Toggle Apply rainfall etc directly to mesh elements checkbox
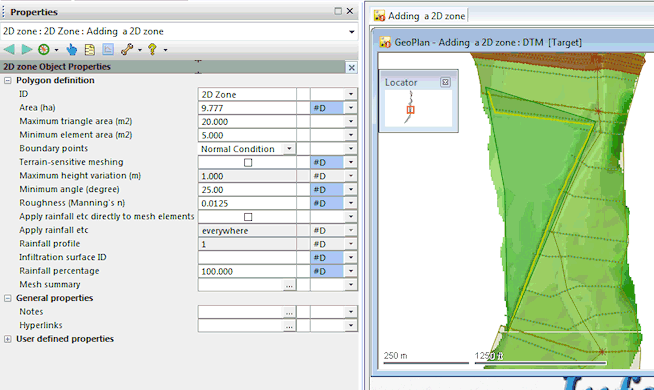The width and height of the screenshot is (654, 390). coord(248,217)
